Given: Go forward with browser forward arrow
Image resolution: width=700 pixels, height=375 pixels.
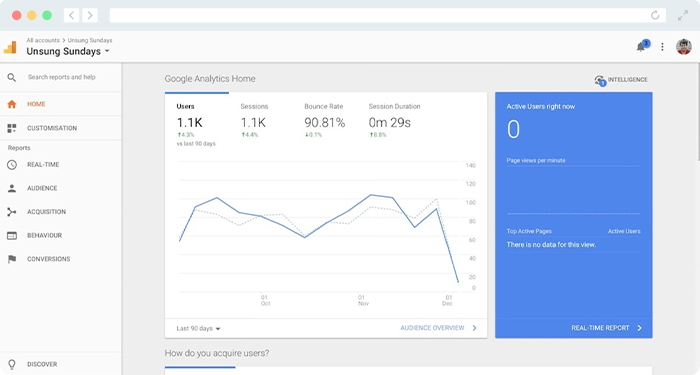Looking at the screenshot, I should coord(90,15).
